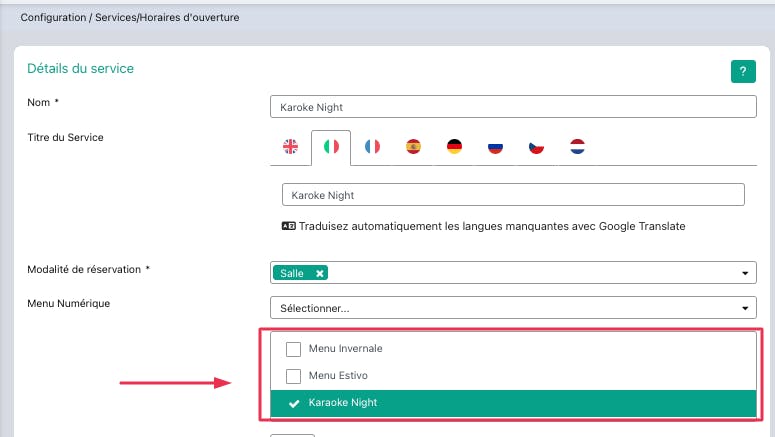Switch to the Spanish flag language tab
Viewport: 775px width, 437px height.
coord(413,146)
